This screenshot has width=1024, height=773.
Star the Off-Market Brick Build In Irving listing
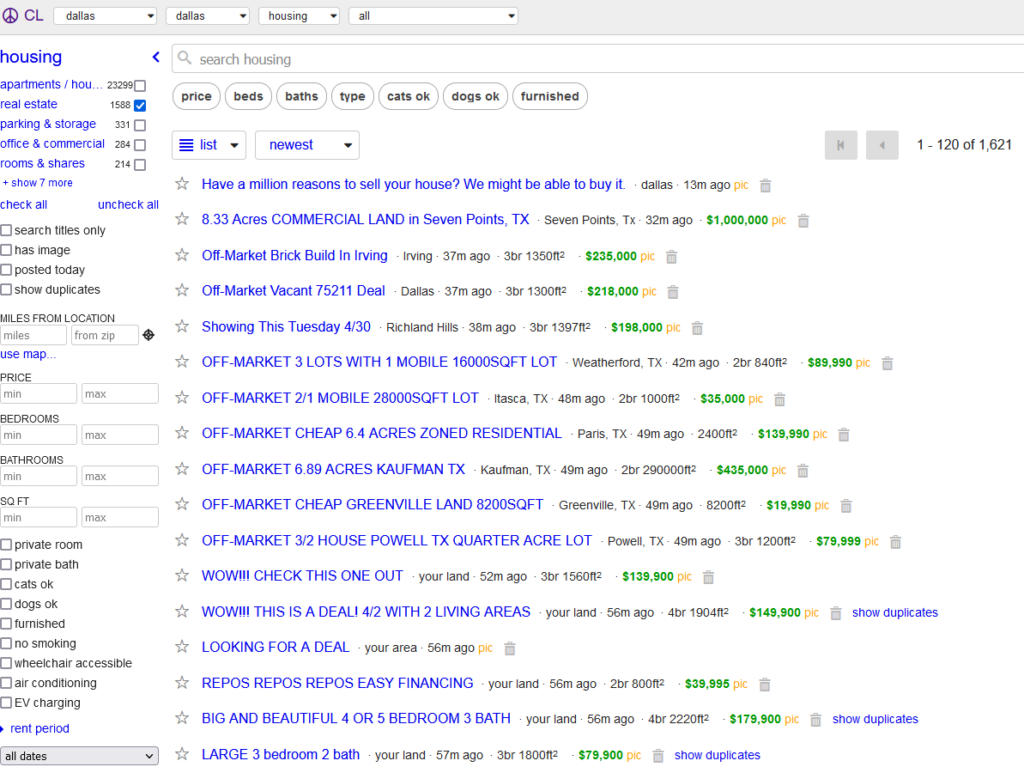pyautogui.click(x=182, y=255)
